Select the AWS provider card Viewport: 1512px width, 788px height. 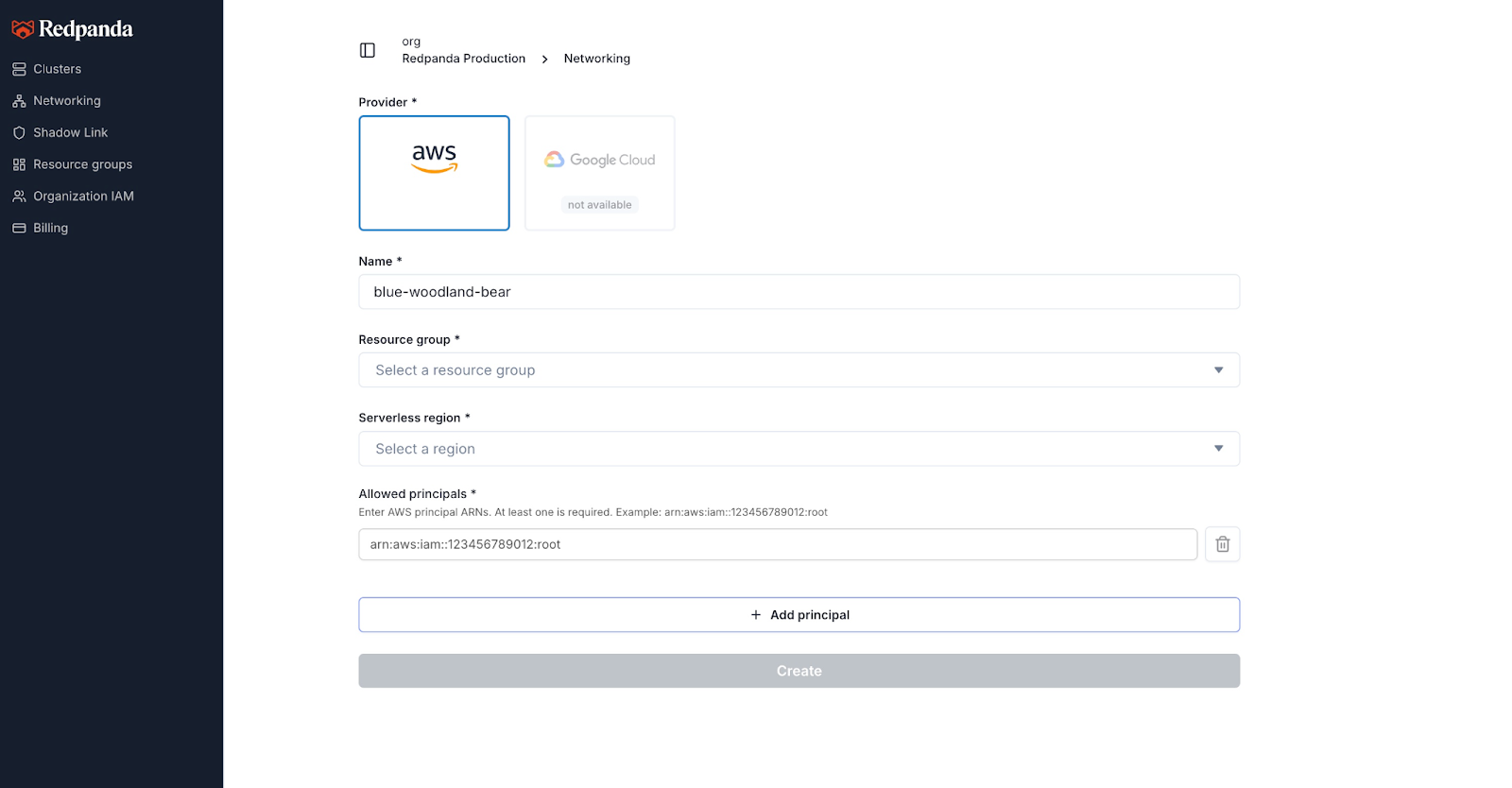coord(434,173)
